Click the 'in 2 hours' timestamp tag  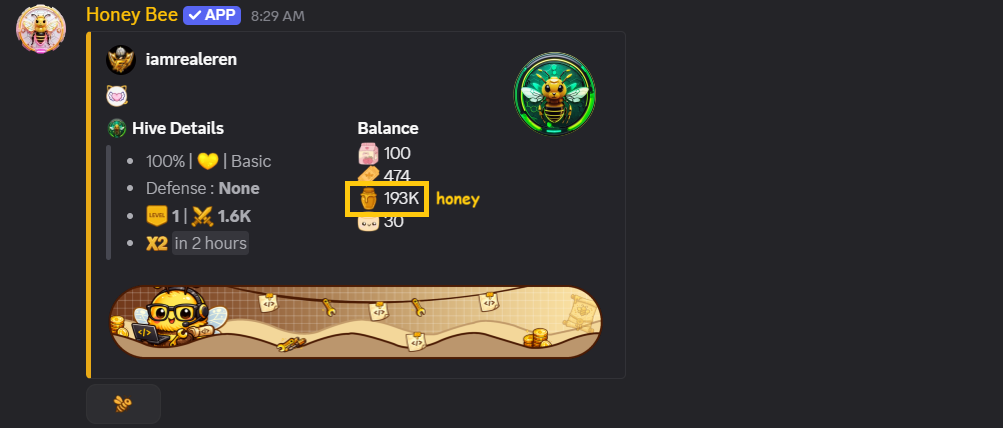coord(210,243)
